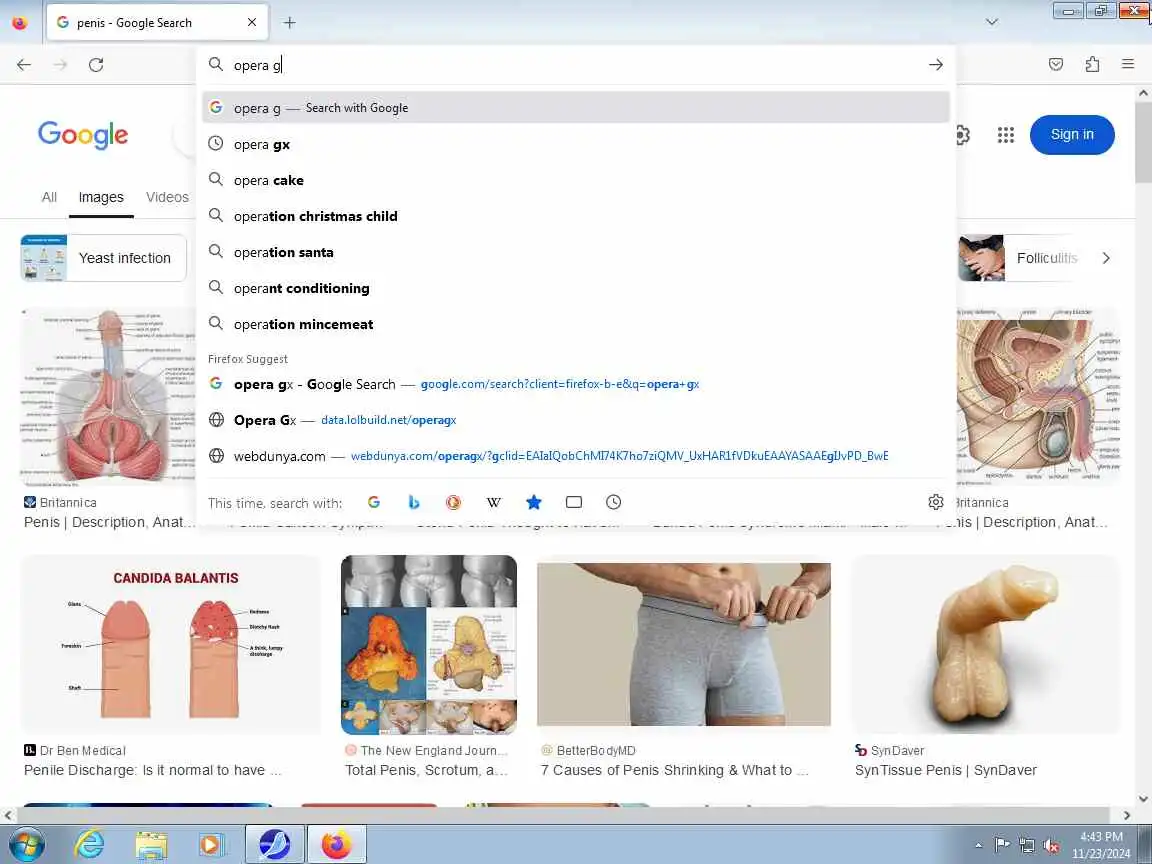Open the List all tabs dropdown

(992, 22)
